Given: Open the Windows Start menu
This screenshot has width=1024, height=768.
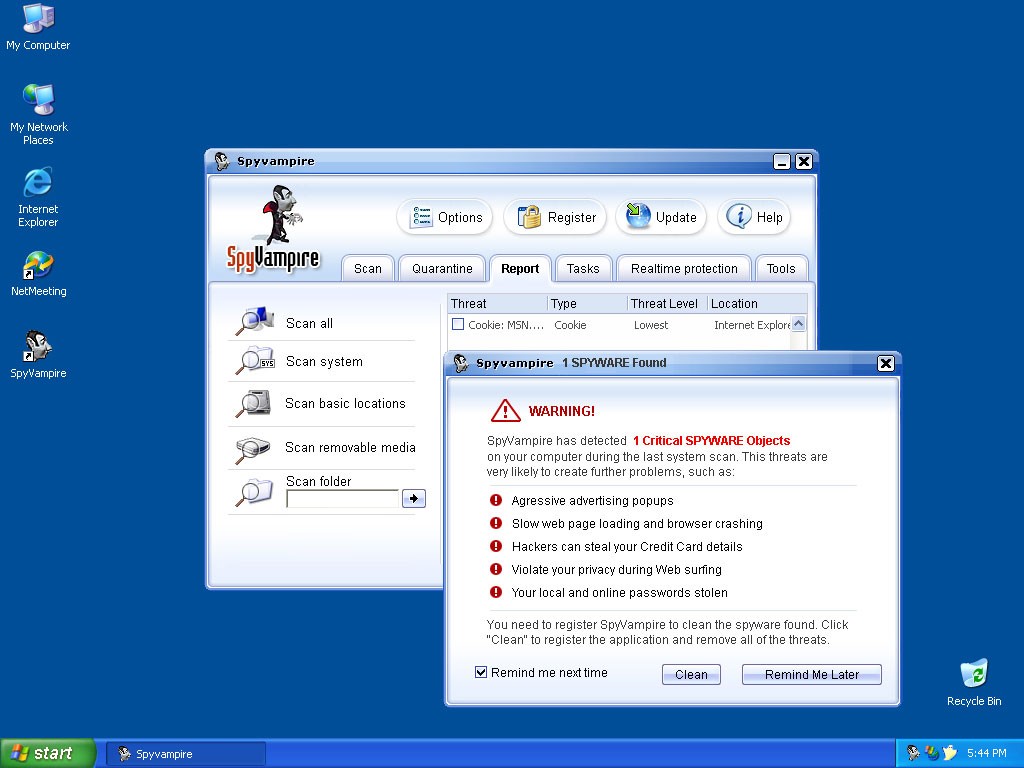Looking at the screenshot, I should click(47, 753).
